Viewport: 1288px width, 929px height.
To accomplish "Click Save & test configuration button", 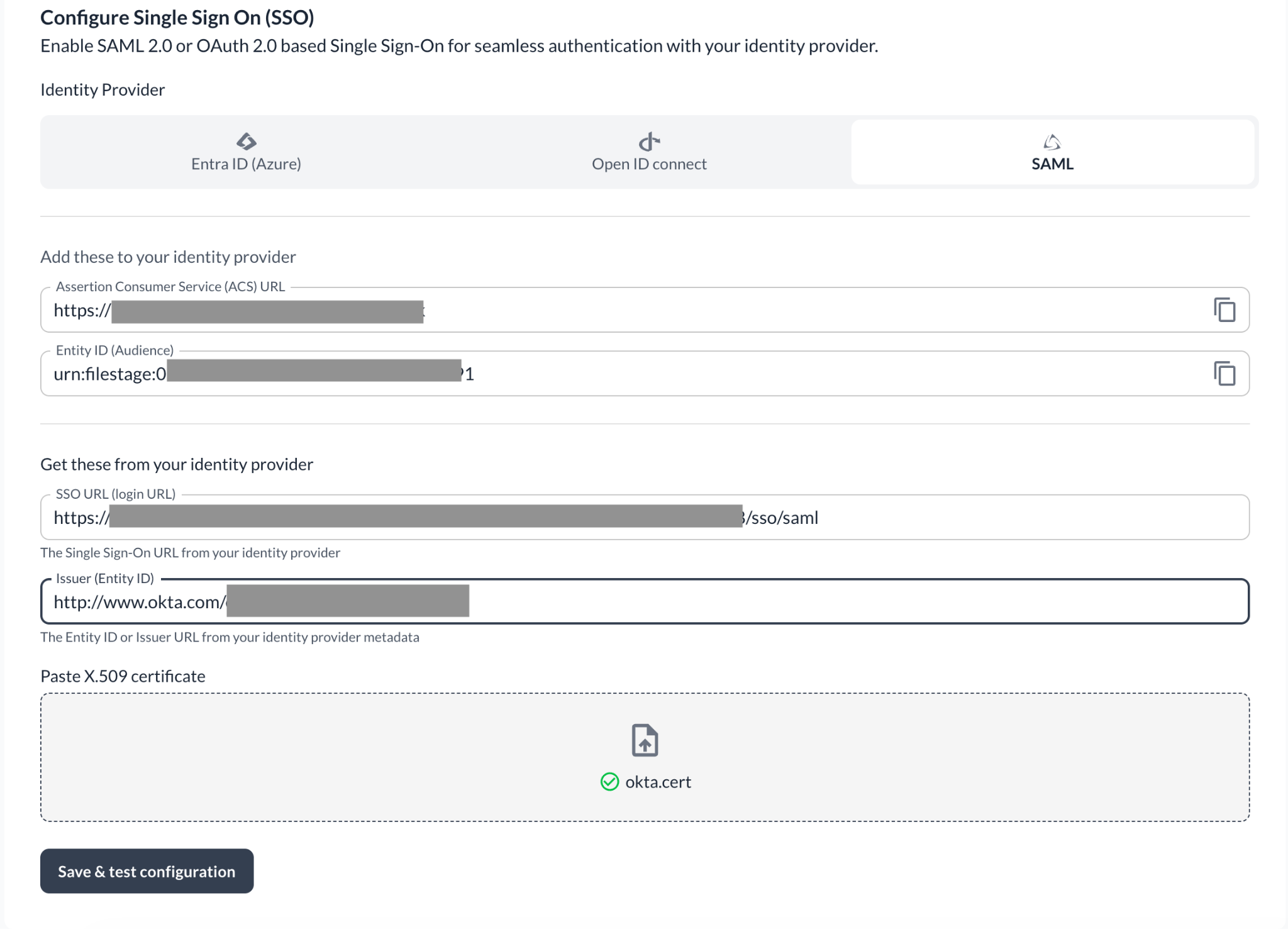I will pyautogui.click(x=147, y=871).
